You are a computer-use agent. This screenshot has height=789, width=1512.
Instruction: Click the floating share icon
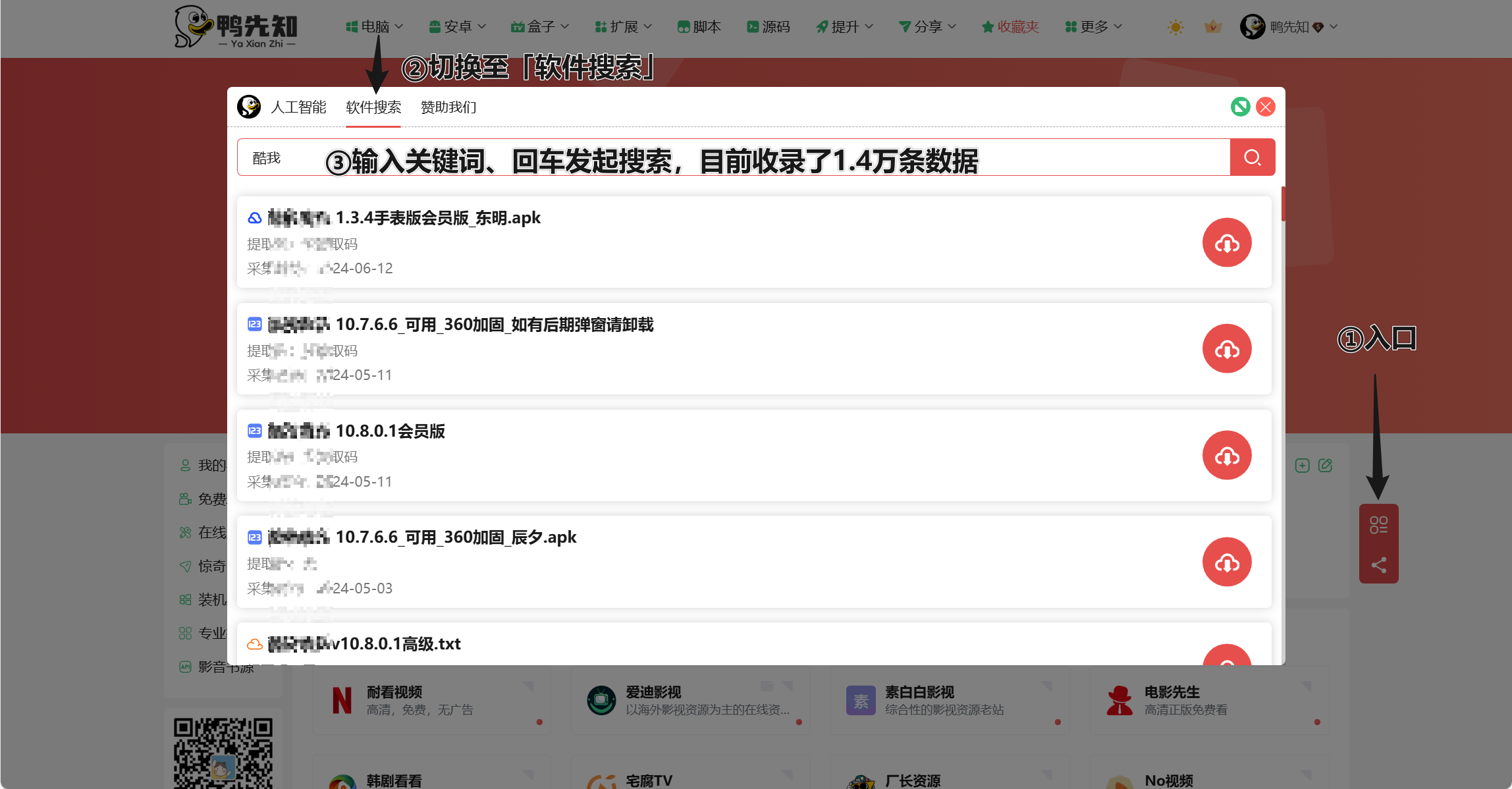point(1378,565)
